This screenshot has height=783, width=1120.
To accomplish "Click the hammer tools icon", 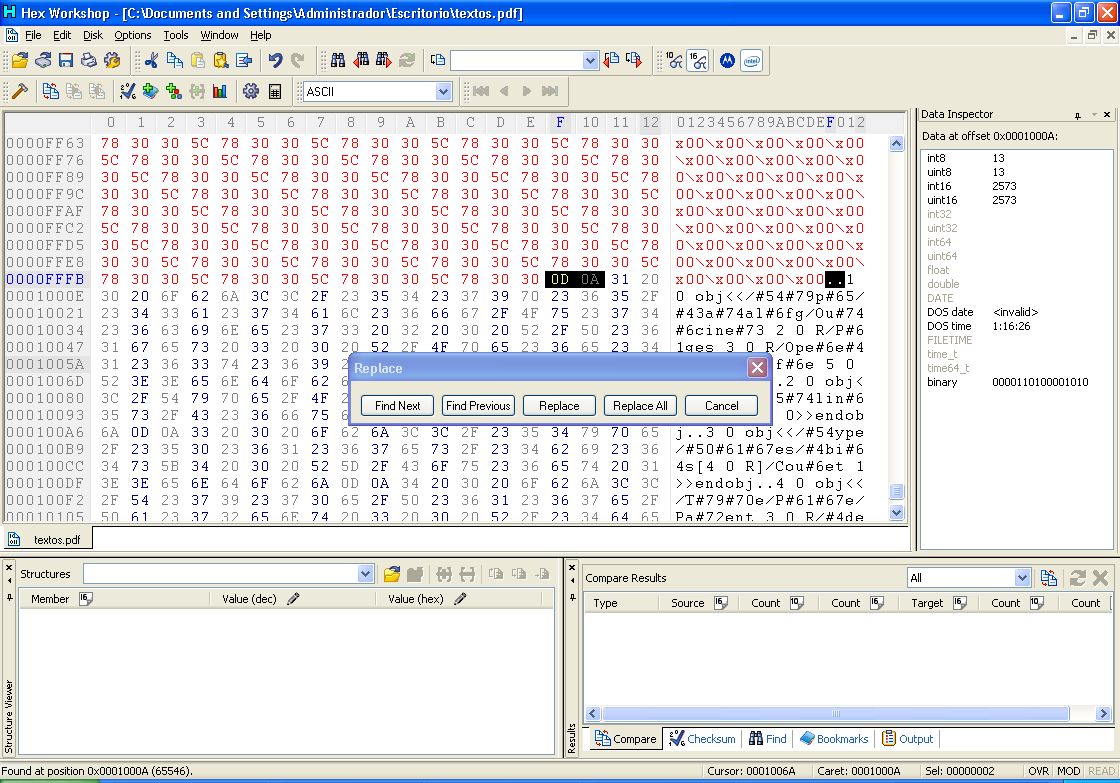I will pyautogui.click(x=20, y=91).
